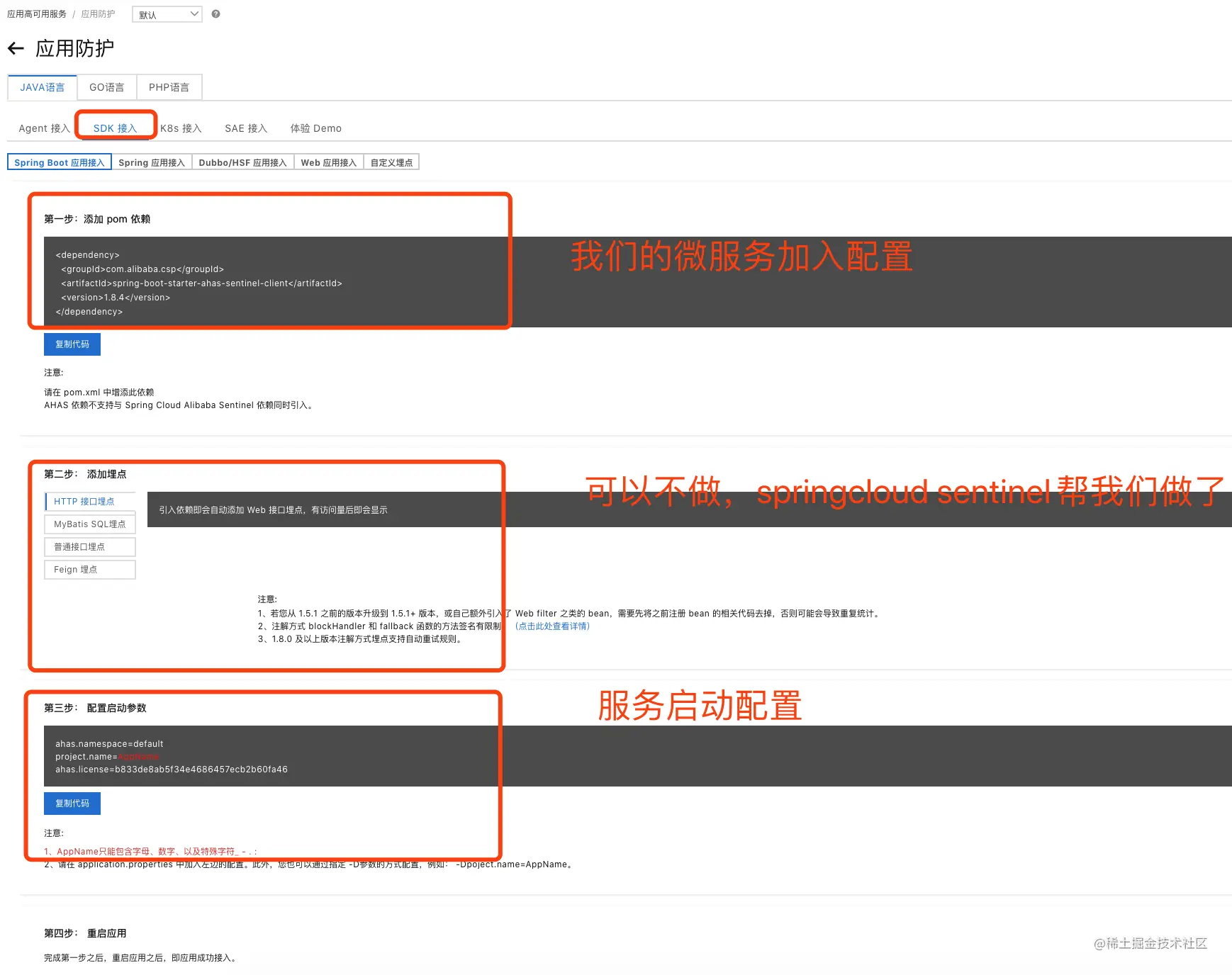
Task: Click the back arrow beside 应用防护
Action: (16, 48)
